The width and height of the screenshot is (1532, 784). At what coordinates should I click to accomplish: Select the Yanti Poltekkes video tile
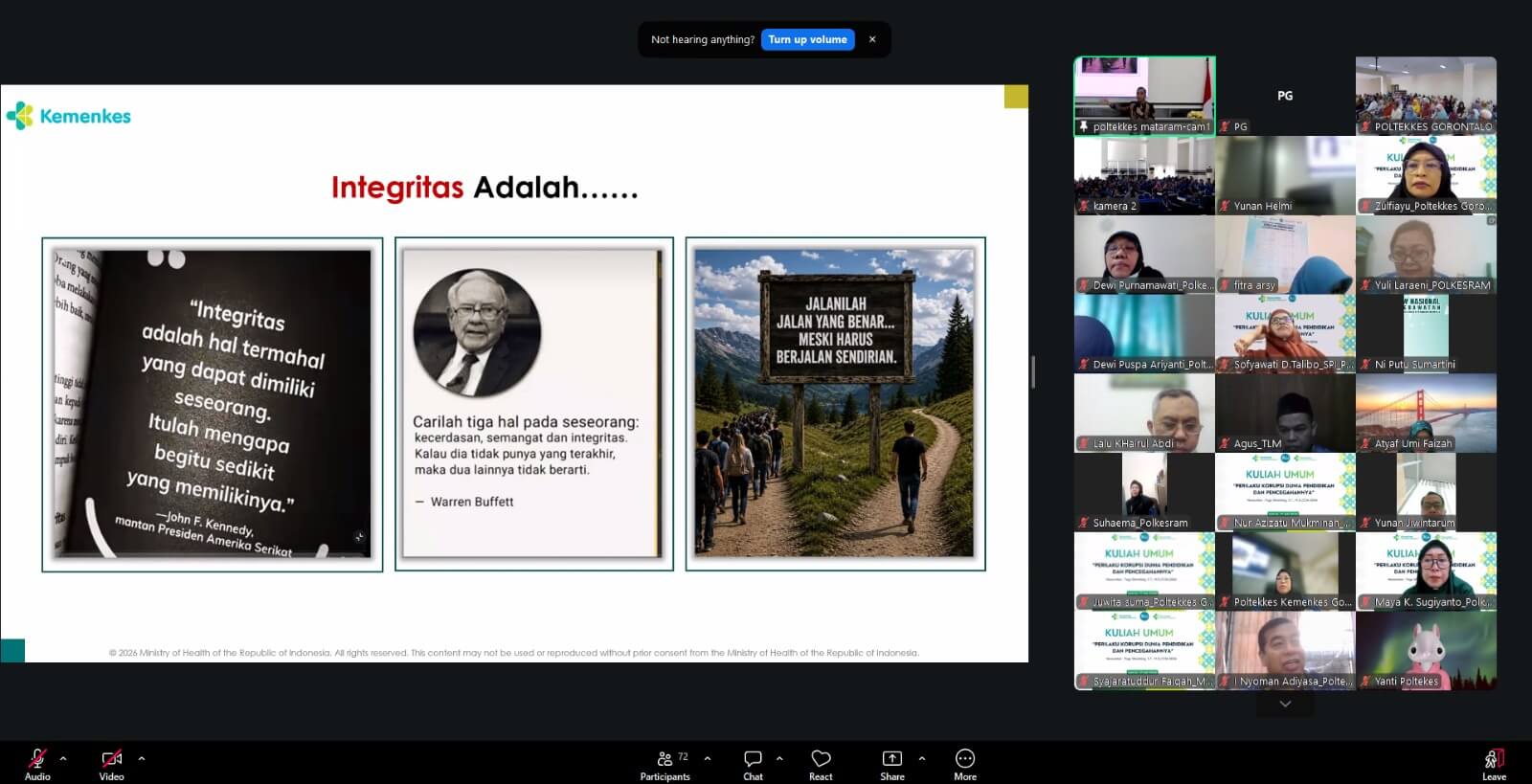pyautogui.click(x=1426, y=651)
